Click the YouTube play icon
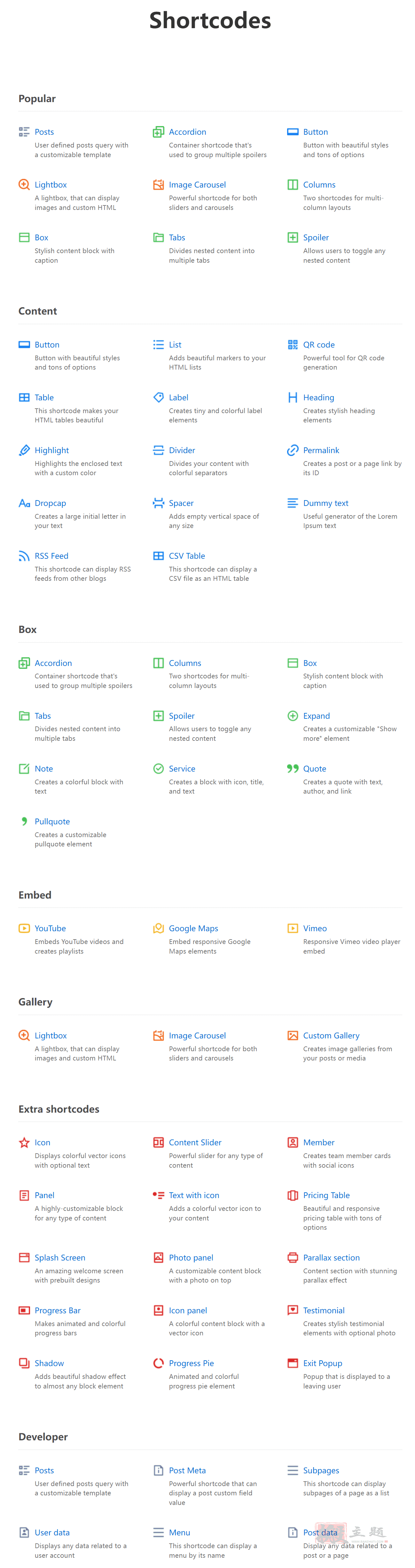 pyautogui.click(x=24, y=928)
